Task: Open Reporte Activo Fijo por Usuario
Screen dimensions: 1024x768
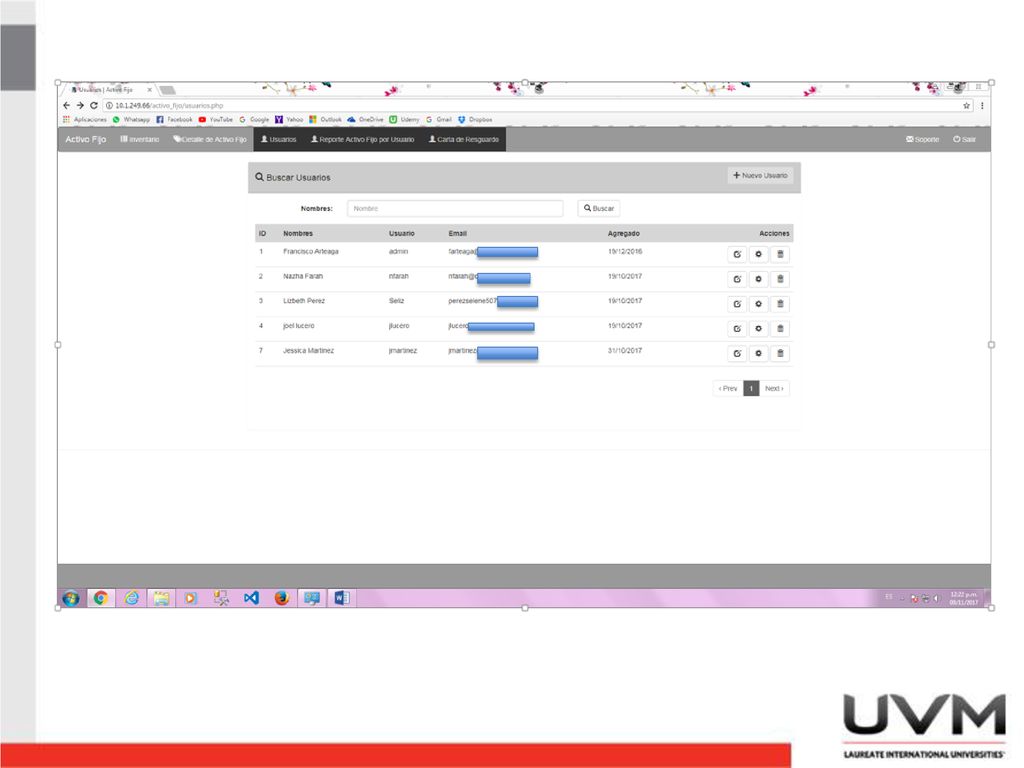Action: 362,139
